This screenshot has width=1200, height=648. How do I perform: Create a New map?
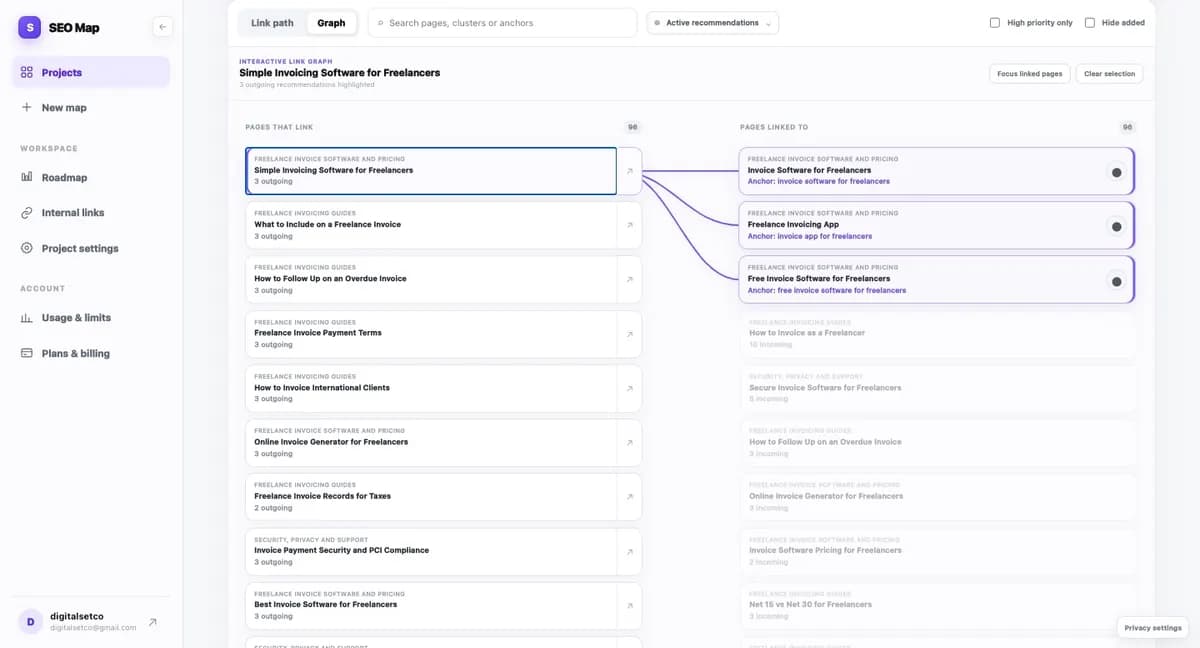[92, 107]
